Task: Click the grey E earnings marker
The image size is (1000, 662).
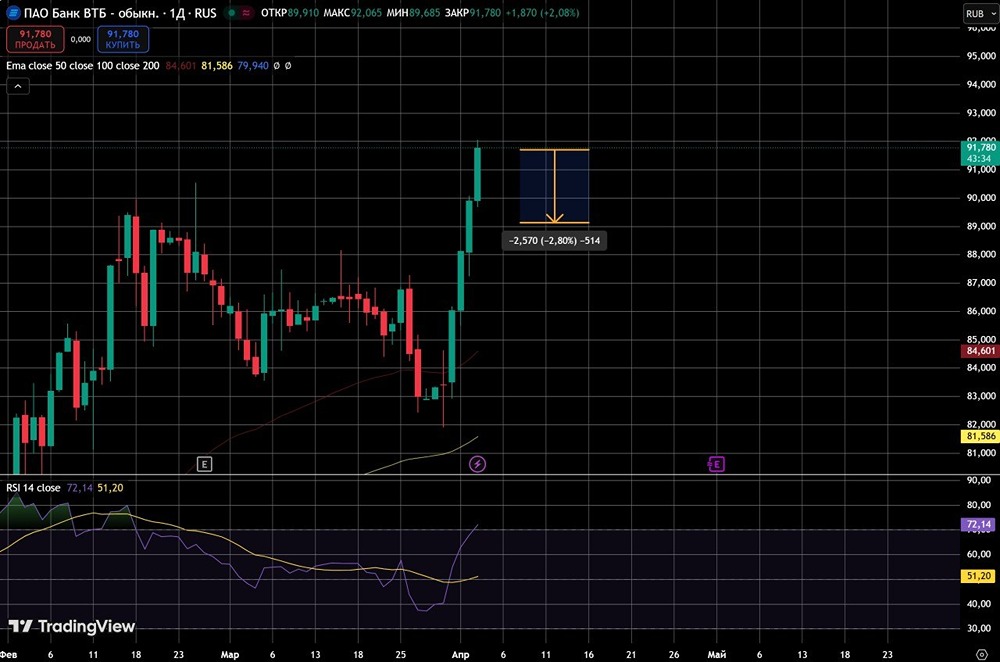Action: [204, 464]
